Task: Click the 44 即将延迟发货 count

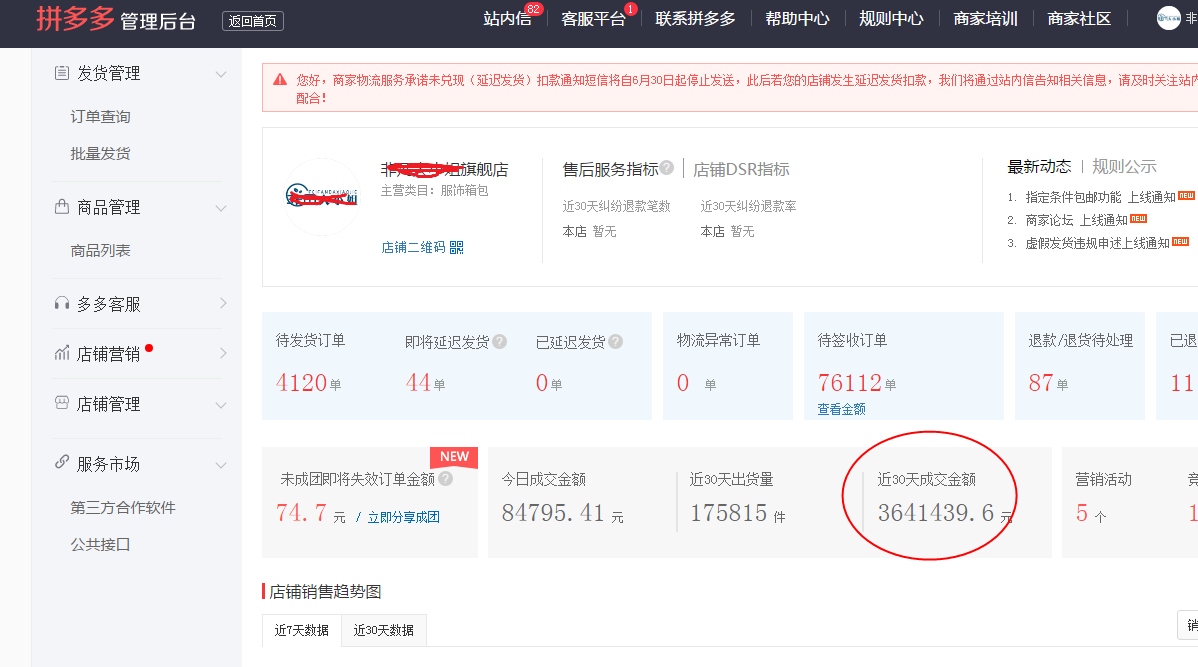Action: tap(418, 383)
